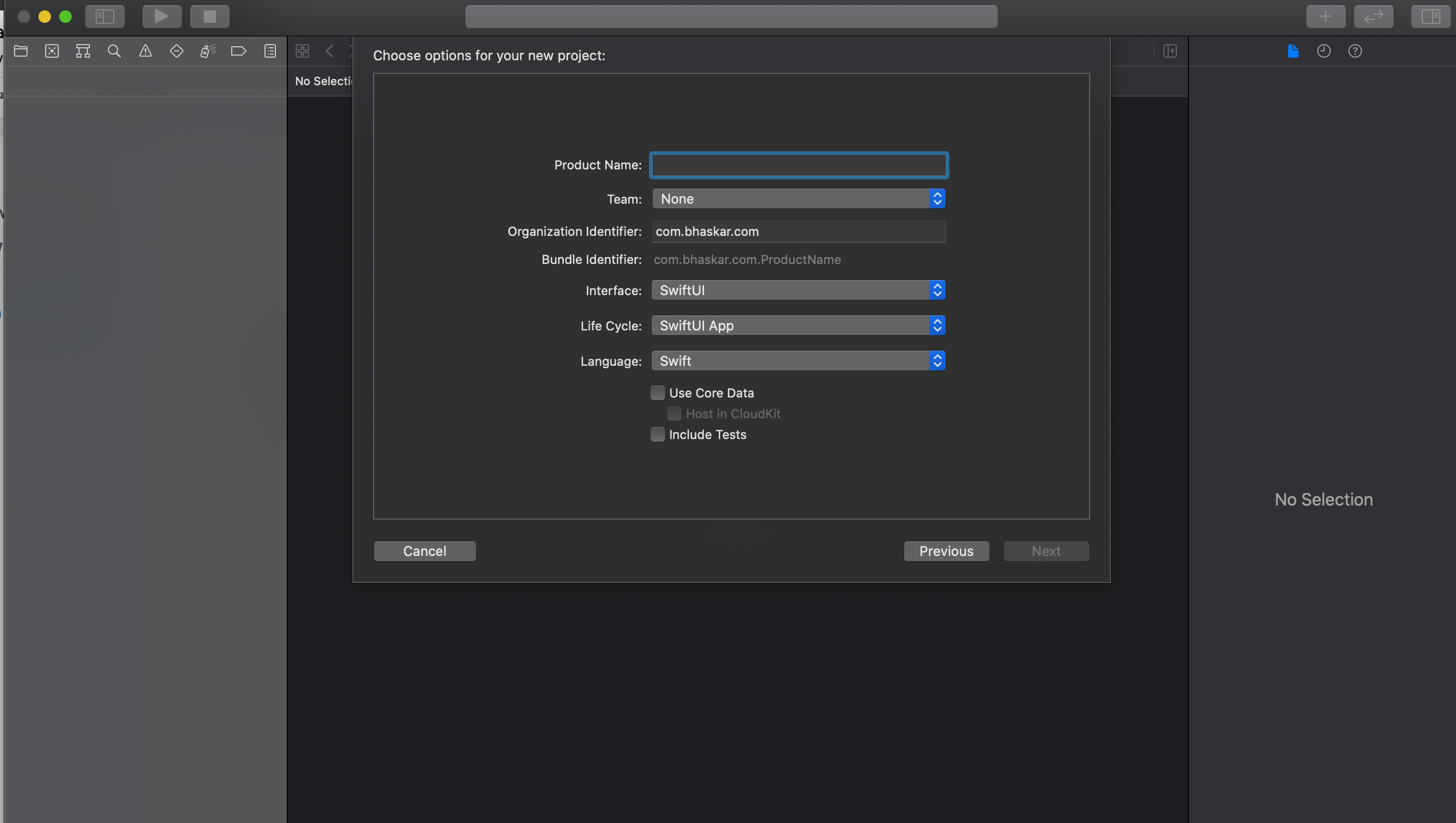Open the Language dropdown showing Swift
The height and width of the screenshot is (823, 1456).
[x=798, y=361]
